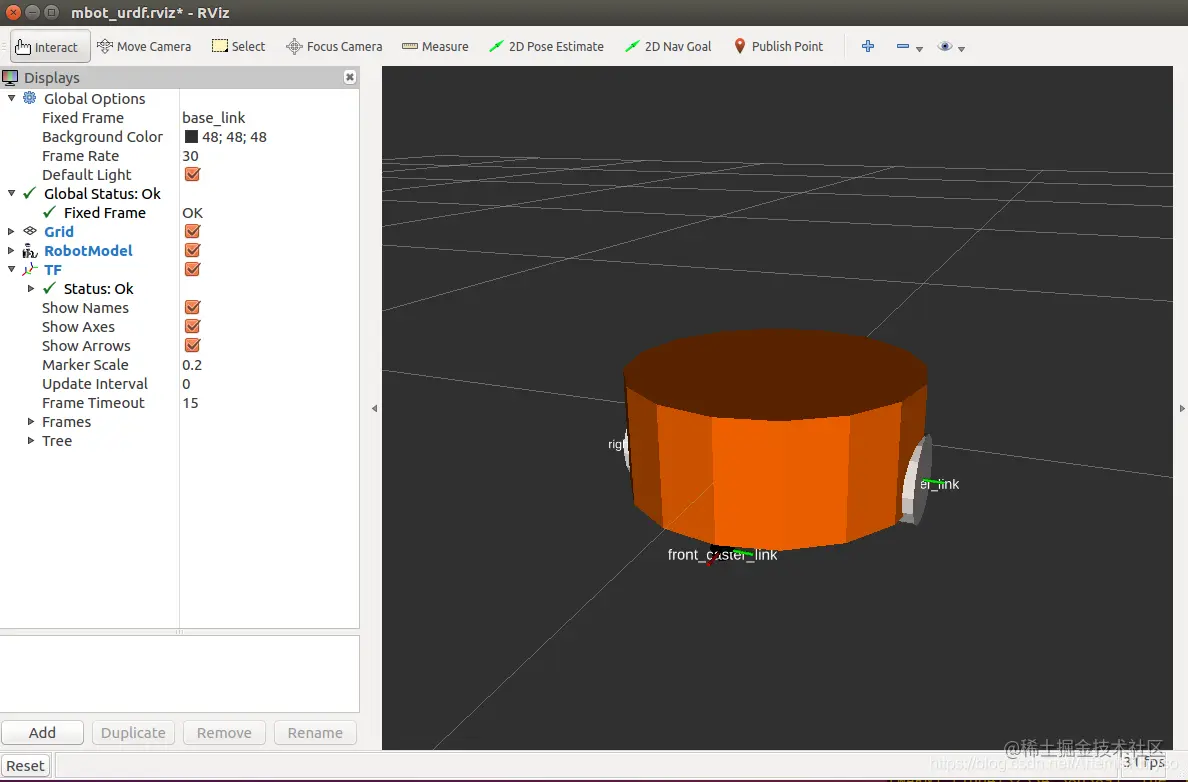The height and width of the screenshot is (782, 1188).
Task: Uncheck Show Axes
Action: click(x=192, y=326)
